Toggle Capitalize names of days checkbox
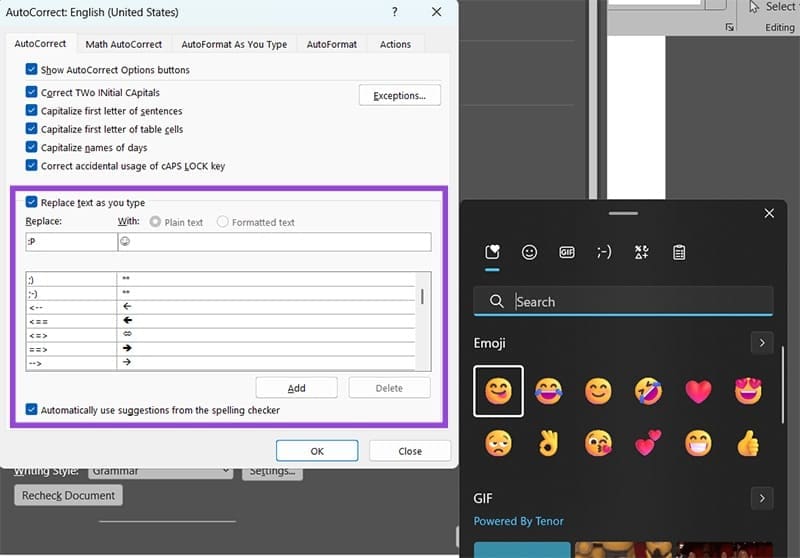This screenshot has width=800, height=558. (32, 147)
